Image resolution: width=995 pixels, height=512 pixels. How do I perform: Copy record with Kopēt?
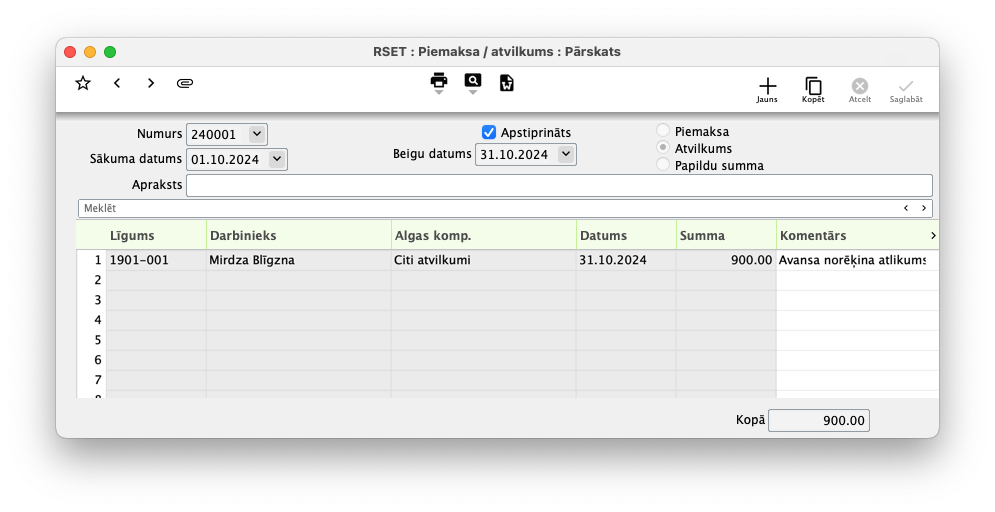(813, 90)
